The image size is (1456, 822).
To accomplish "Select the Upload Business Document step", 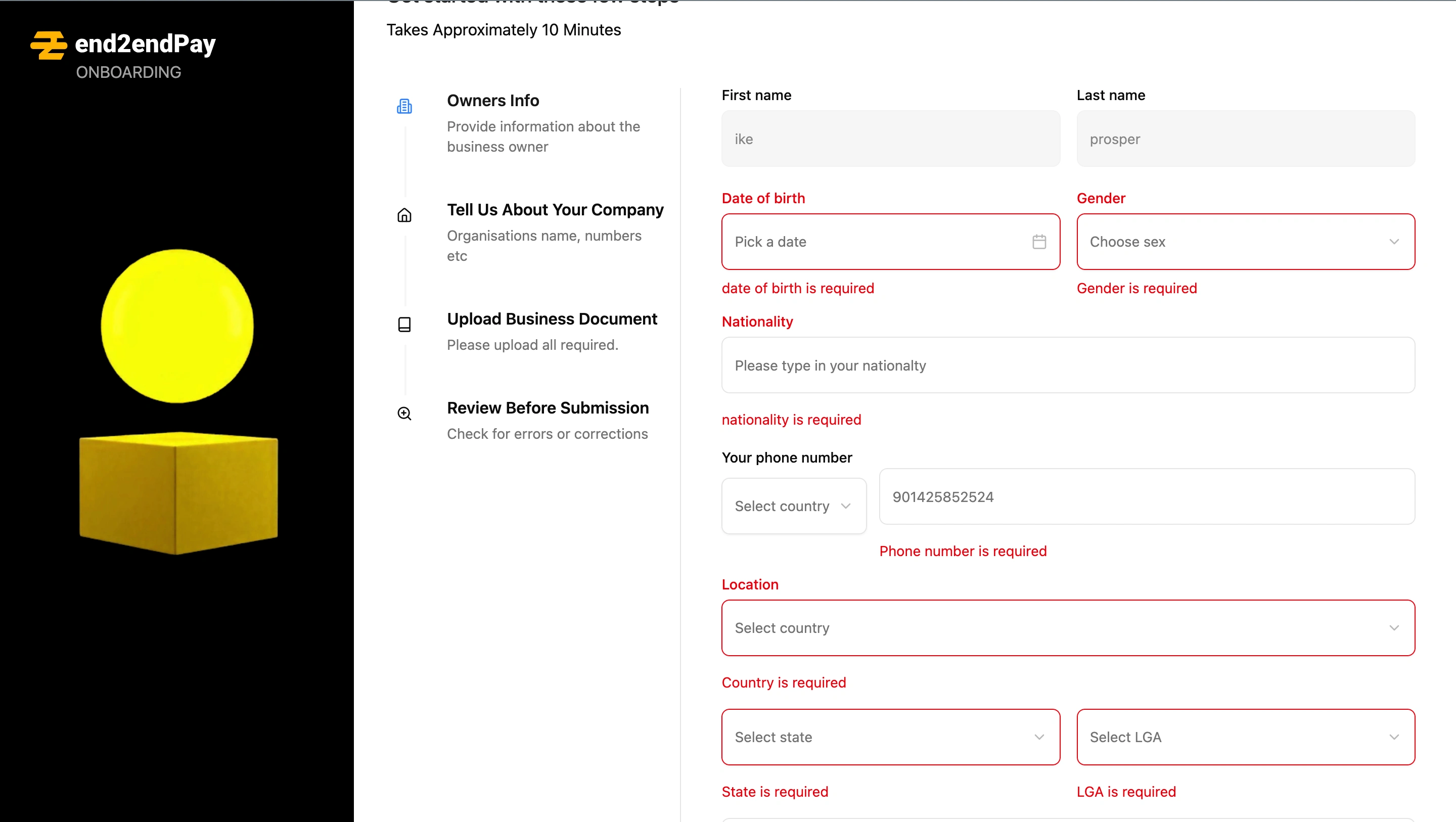I will coord(552,319).
